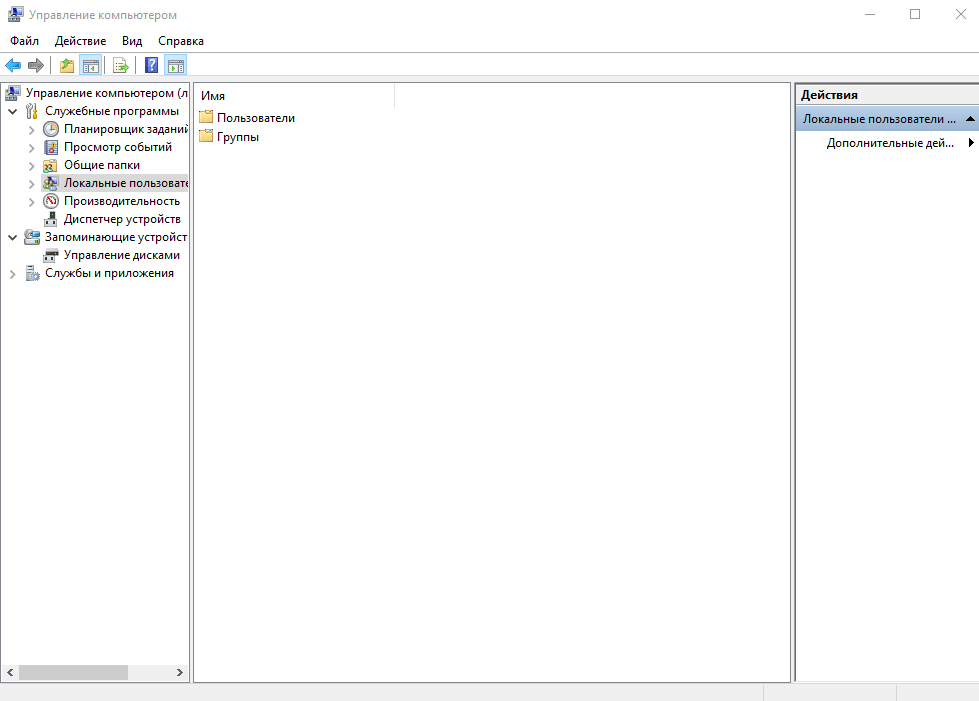979x701 pixels.
Task: Click the Up one level folder icon
Action: click(x=67, y=65)
